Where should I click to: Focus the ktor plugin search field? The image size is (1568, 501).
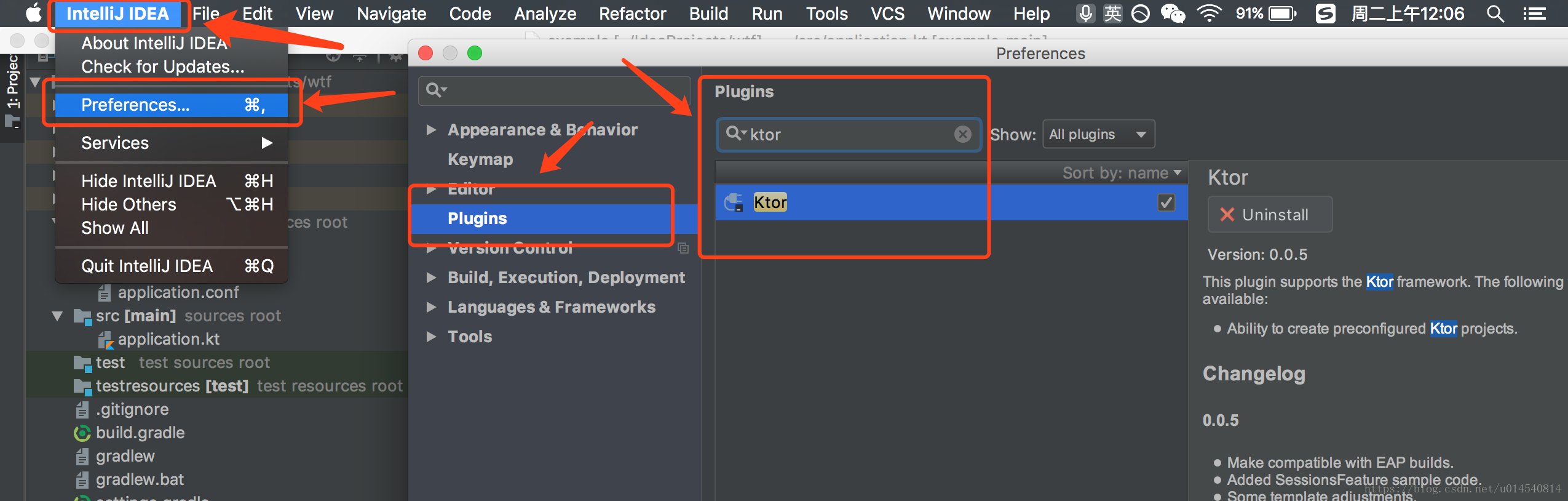(x=849, y=134)
